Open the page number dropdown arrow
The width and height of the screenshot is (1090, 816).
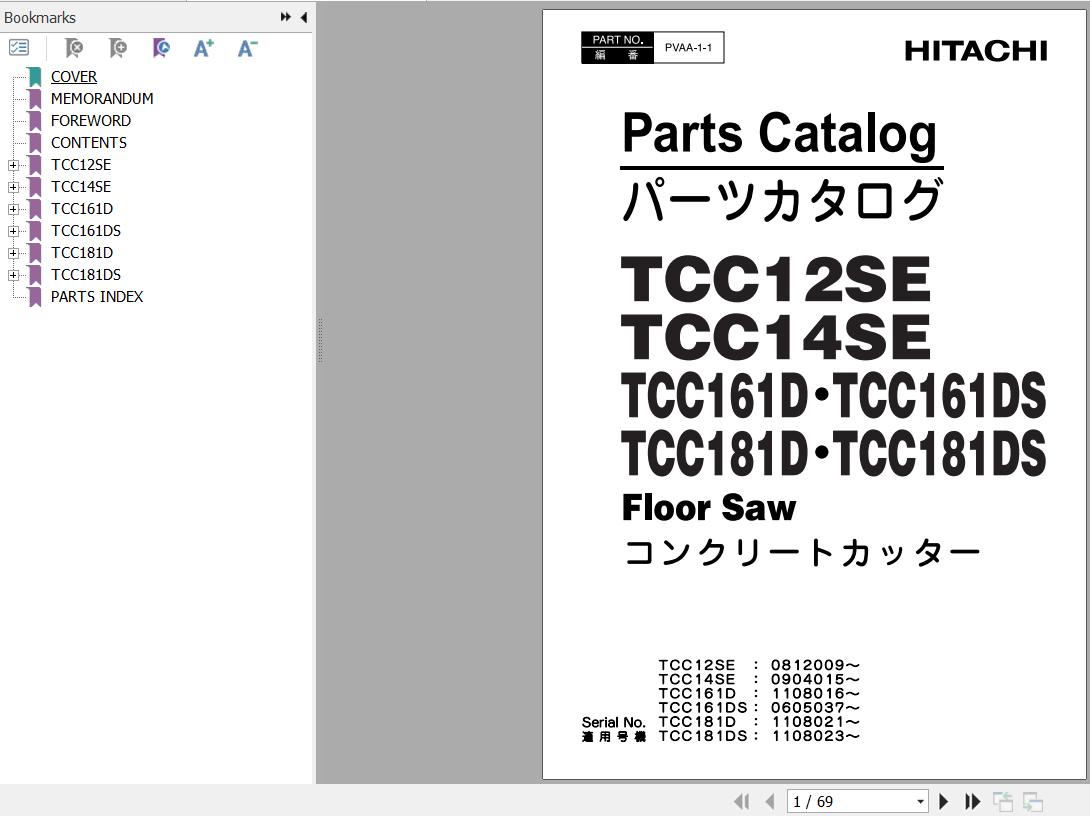pos(920,802)
